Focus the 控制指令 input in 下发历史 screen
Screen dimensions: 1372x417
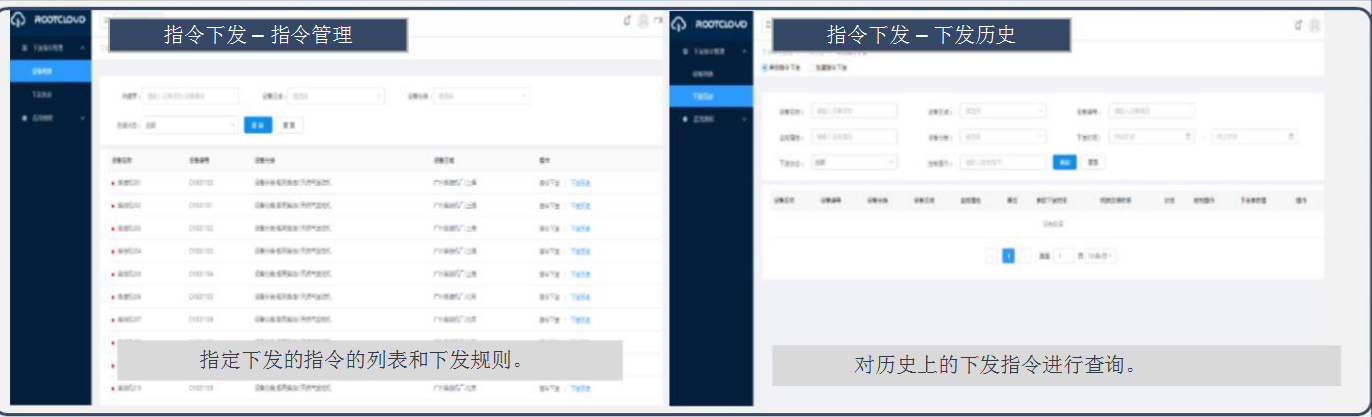pyautogui.click(x=1003, y=161)
